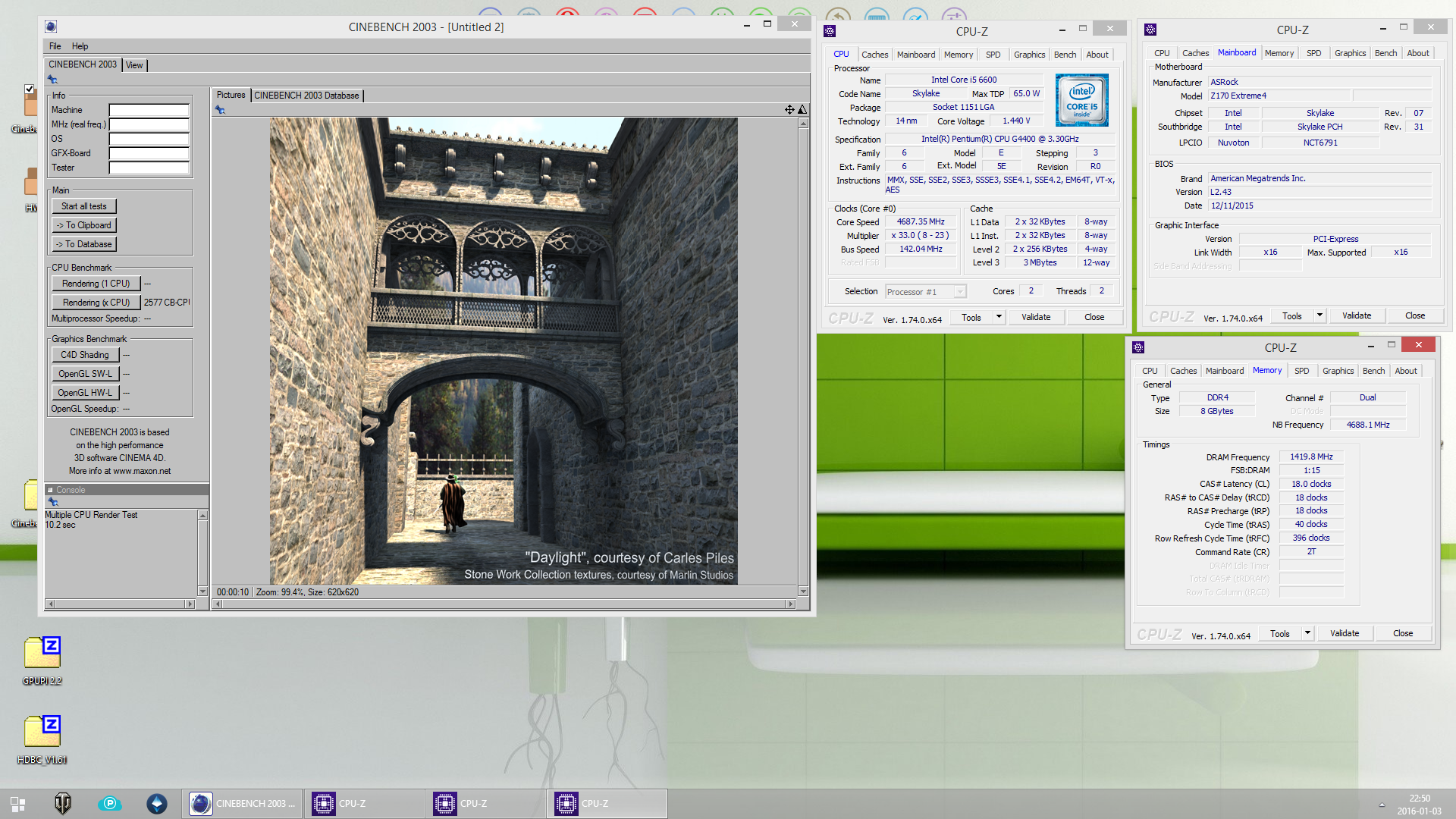The image size is (1456, 819).
Task: Switch to CINEBENCH 2003 taskbar button
Action: [x=243, y=804]
